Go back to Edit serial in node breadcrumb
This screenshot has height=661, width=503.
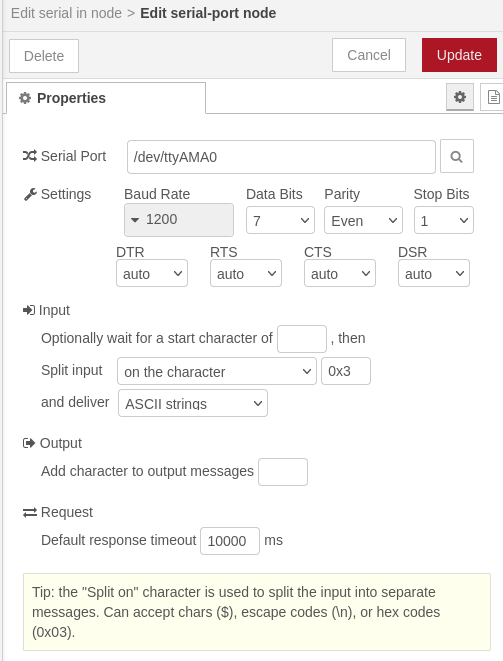tap(66, 13)
